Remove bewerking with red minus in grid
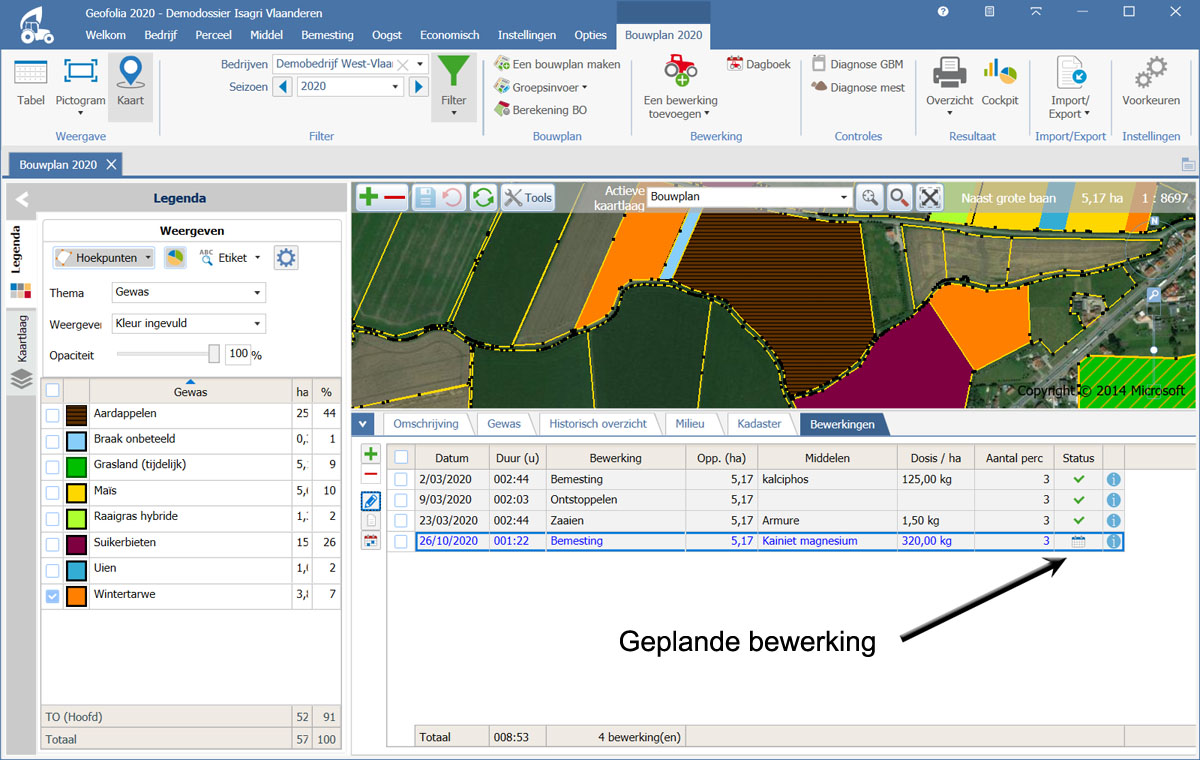The width and height of the screenshot is (1200, 760). 370,476
